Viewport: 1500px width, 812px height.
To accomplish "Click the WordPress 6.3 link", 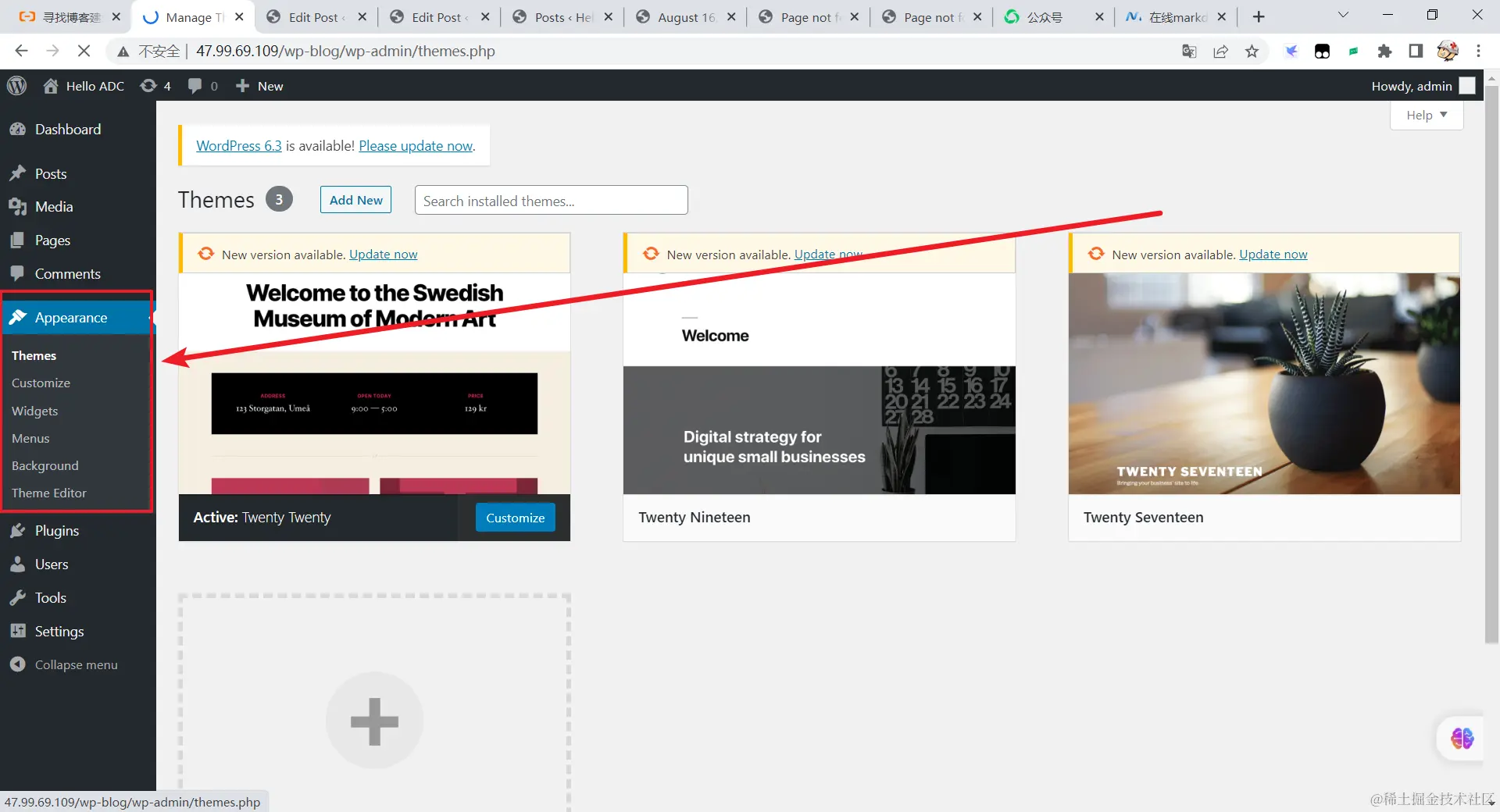I will pyautogui.click(x=239, y=146).
